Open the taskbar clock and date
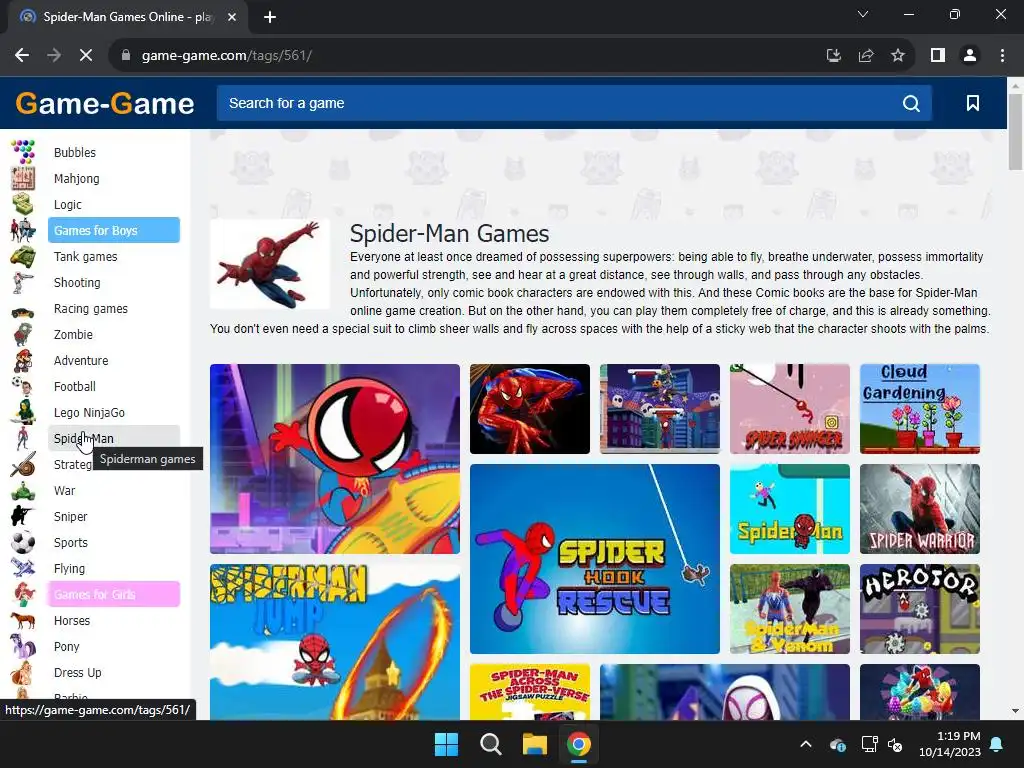The width and height of the screenshot is (1024, 768). [950, 744]
